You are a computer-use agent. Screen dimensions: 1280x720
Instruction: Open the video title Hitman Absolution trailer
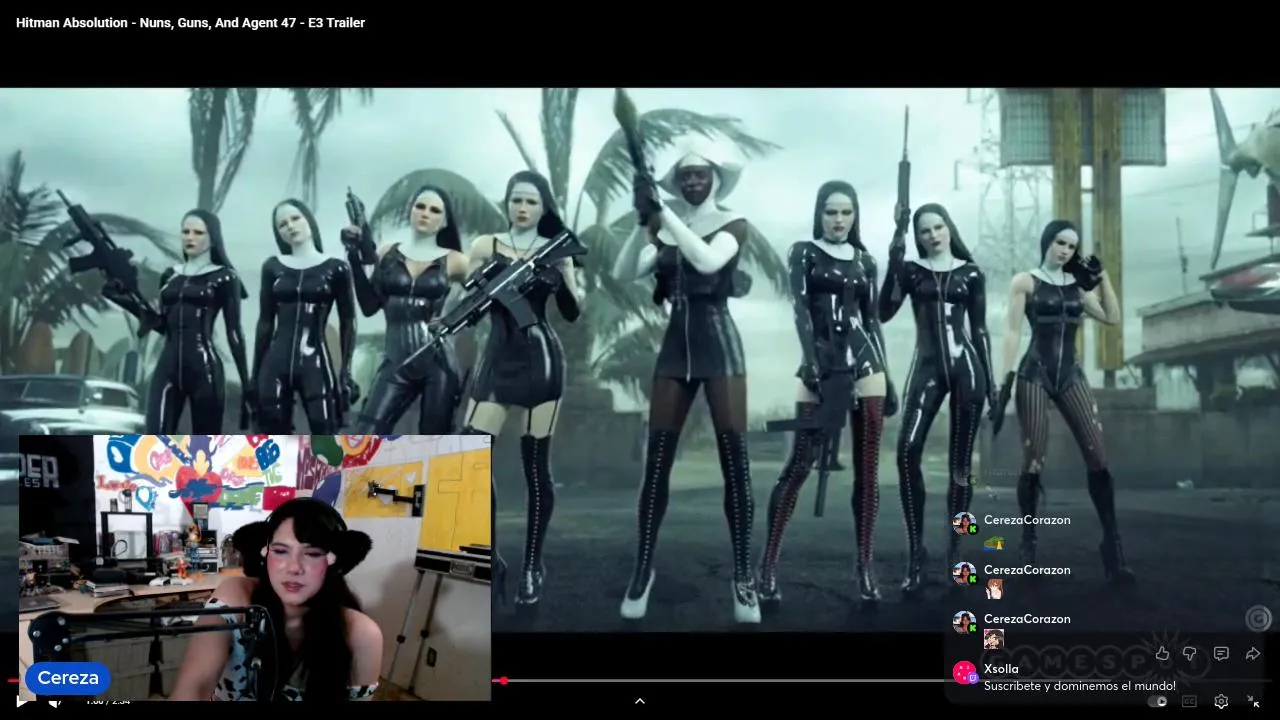coord(190,22)
